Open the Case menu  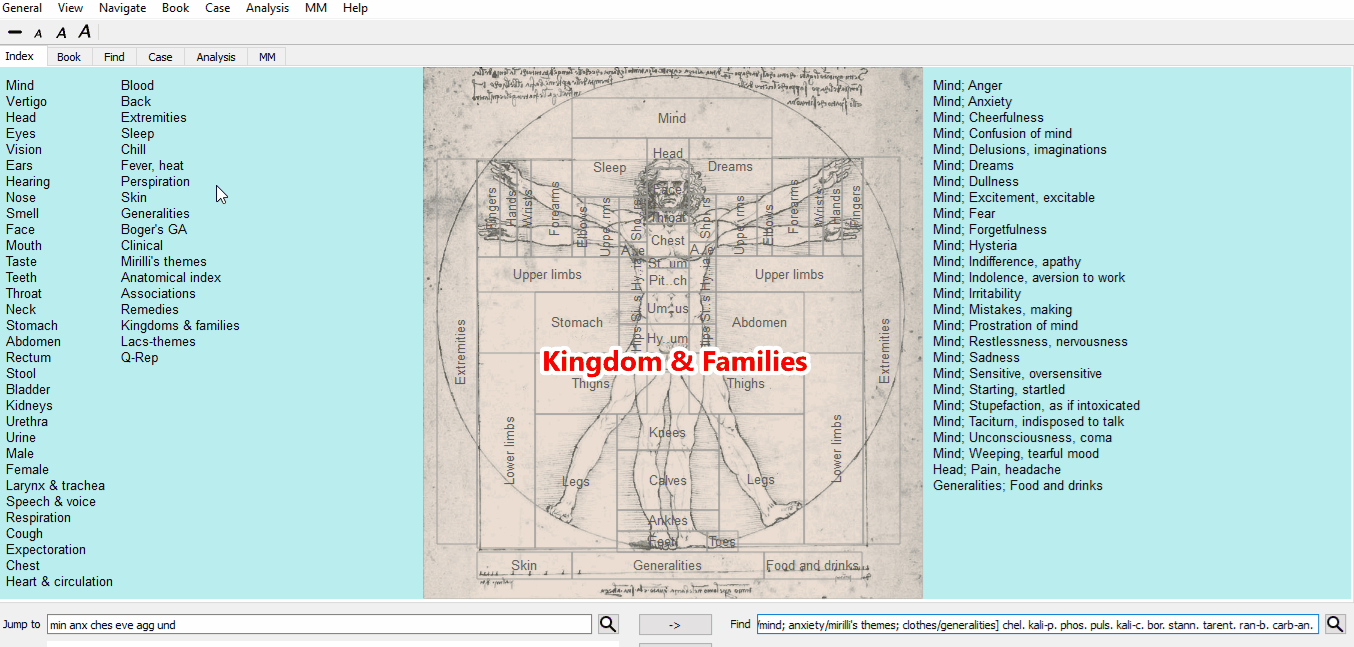click(x=217, y=8)
